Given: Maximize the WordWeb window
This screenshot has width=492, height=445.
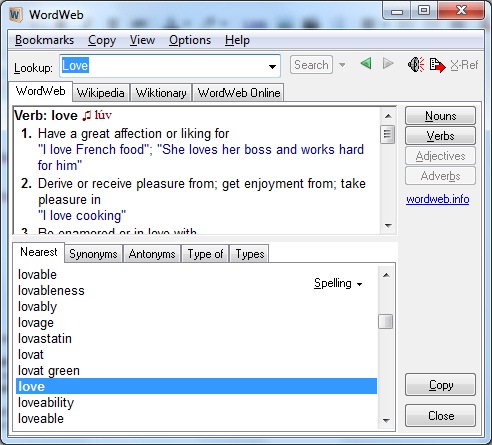Looking at the screenshot, I should pos(424,11).
